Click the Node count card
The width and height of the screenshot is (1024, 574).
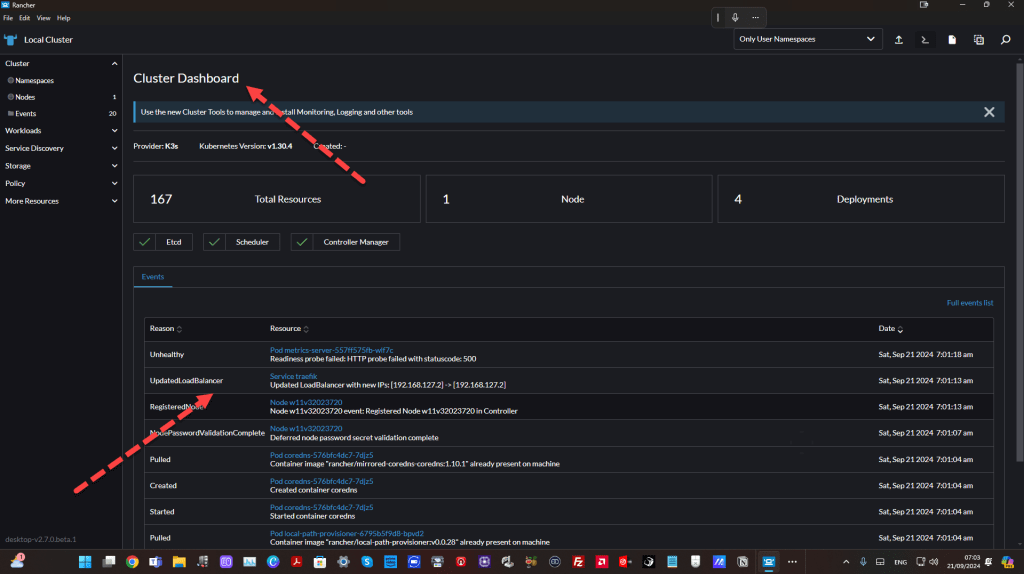point(569,199)
